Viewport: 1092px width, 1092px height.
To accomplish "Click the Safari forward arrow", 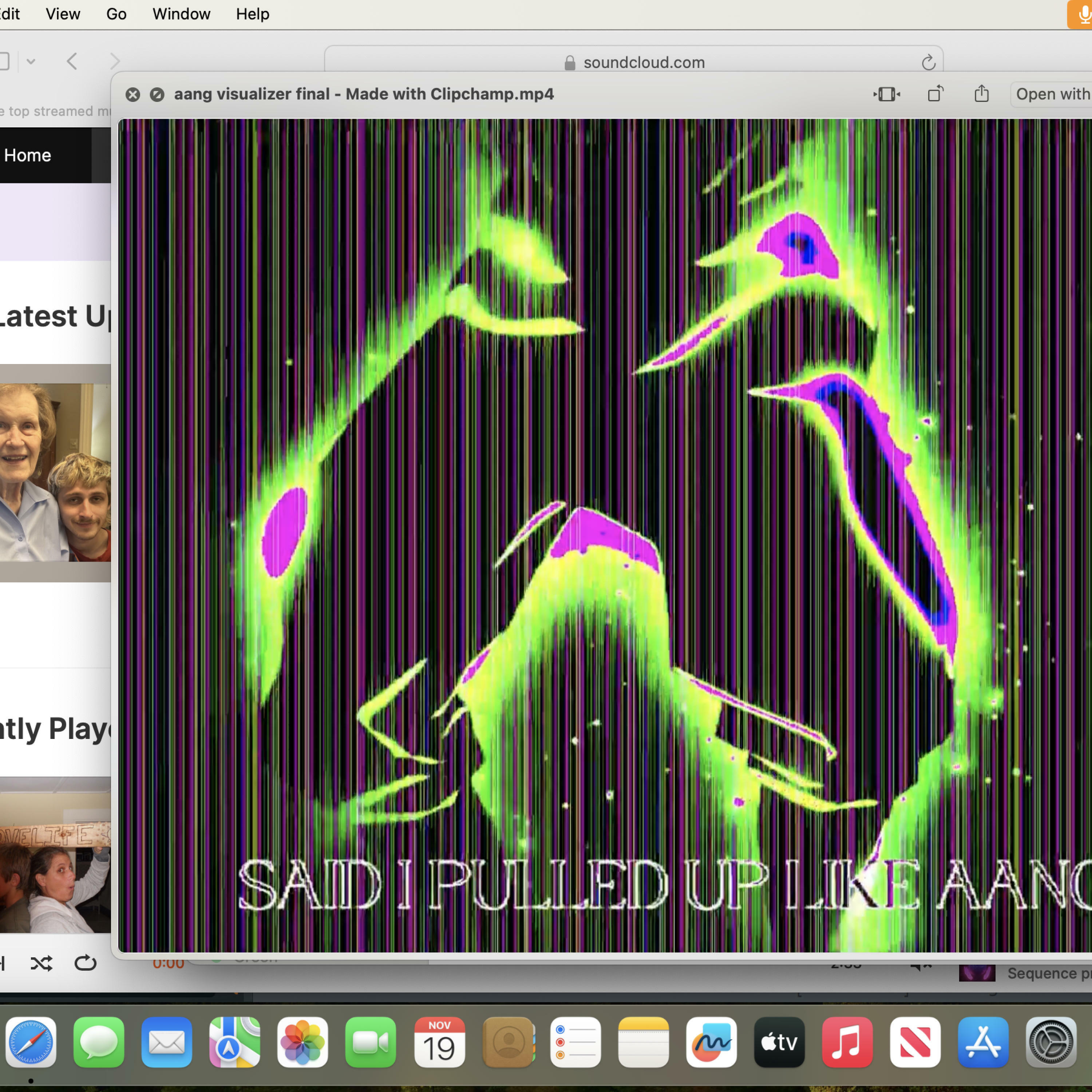I will click(x=115, y=61).
